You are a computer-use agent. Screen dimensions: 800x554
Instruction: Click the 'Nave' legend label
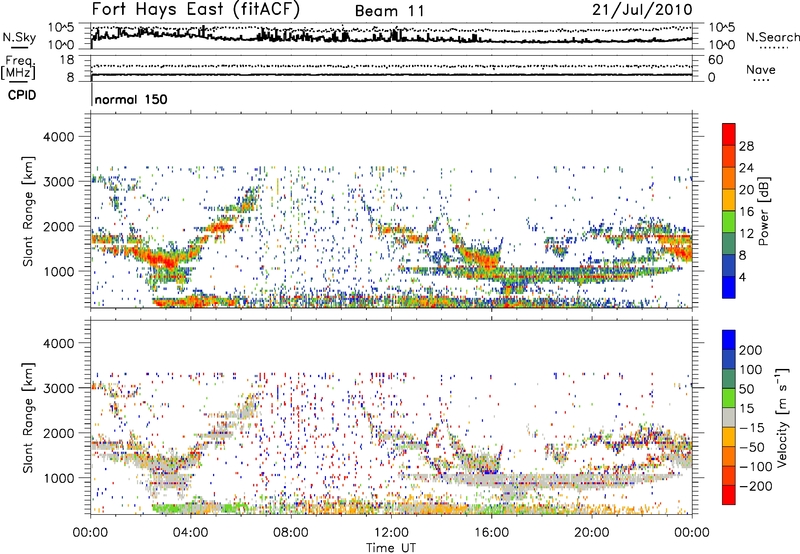click(760, 69)
